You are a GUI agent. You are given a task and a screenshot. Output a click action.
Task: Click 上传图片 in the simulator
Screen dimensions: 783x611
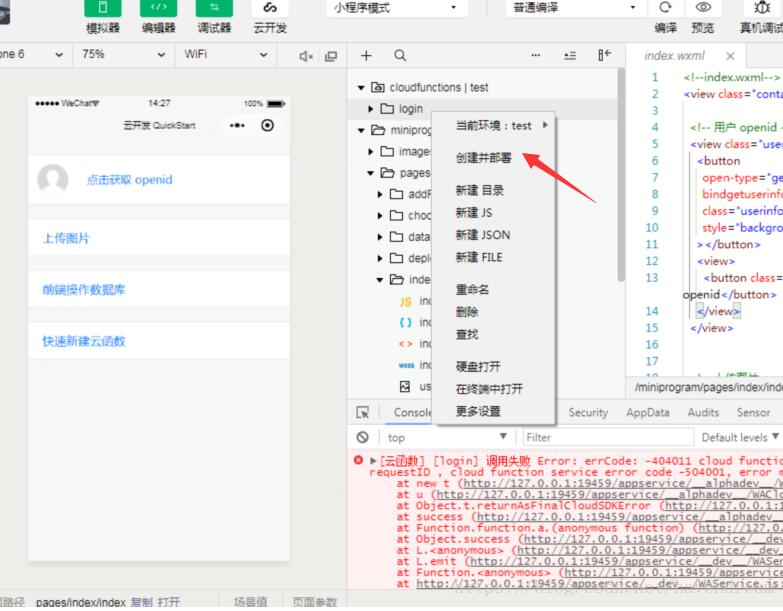pyautogui.click(x=65, y=239)
